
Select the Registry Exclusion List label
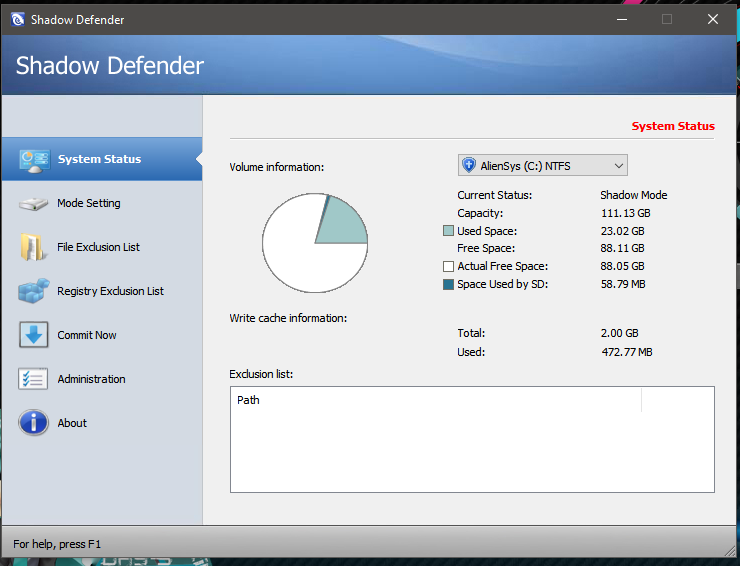(110, 291)
